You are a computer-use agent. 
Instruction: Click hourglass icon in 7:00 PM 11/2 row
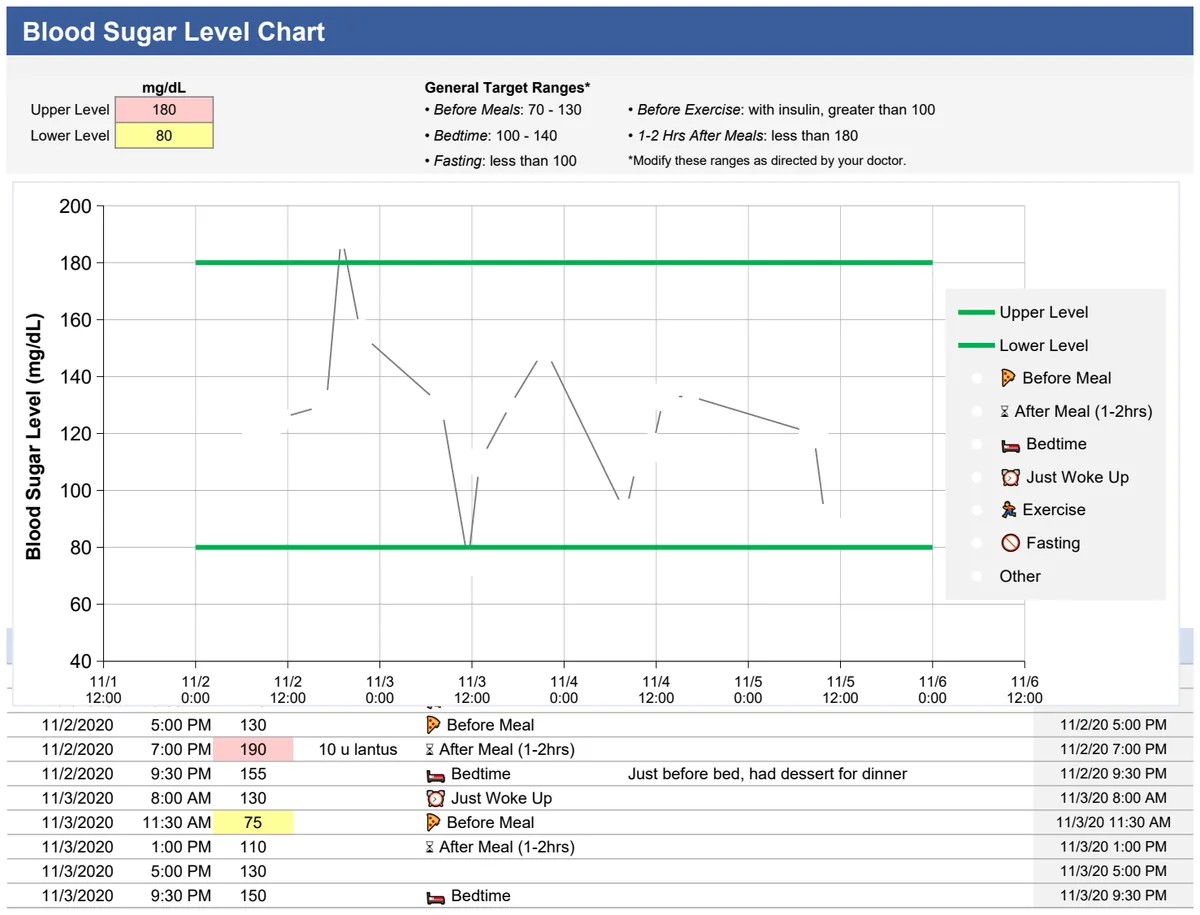coord(430,749)
